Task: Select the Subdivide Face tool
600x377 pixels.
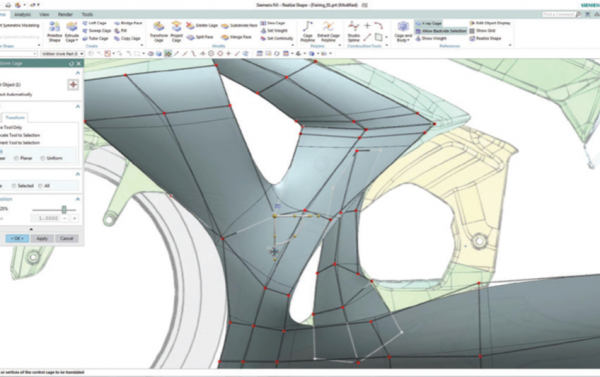Action: [239, 26]
